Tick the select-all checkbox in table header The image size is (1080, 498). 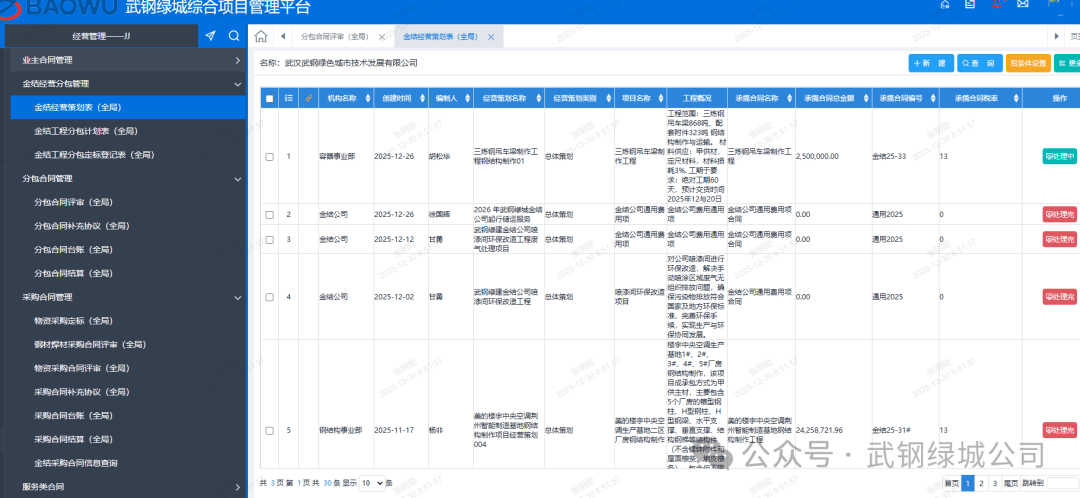[269, 98]
